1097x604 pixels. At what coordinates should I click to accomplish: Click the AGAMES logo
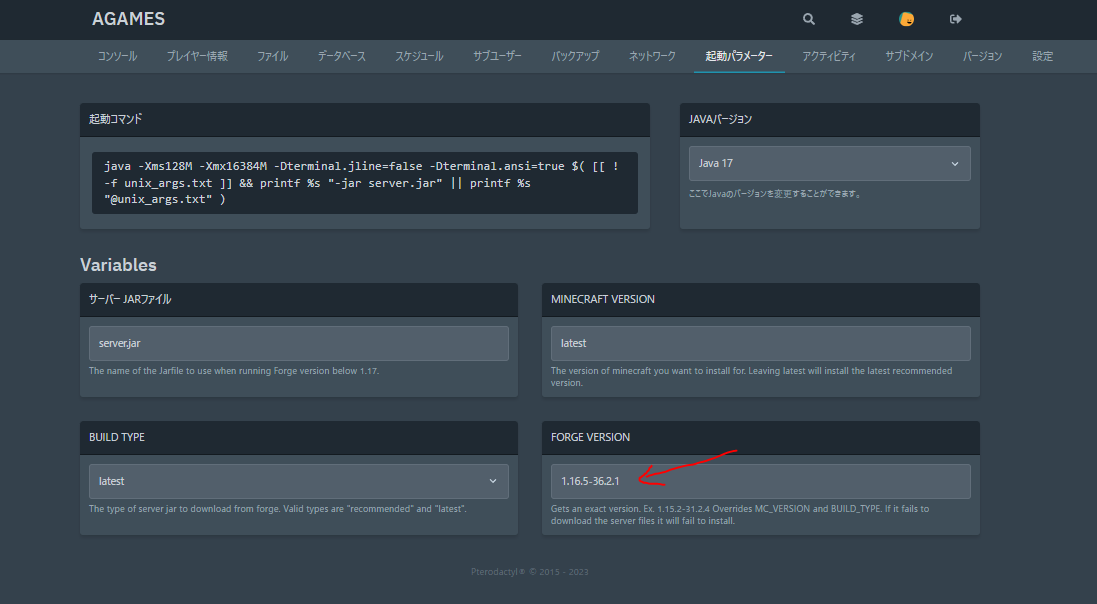coord(128,19)
